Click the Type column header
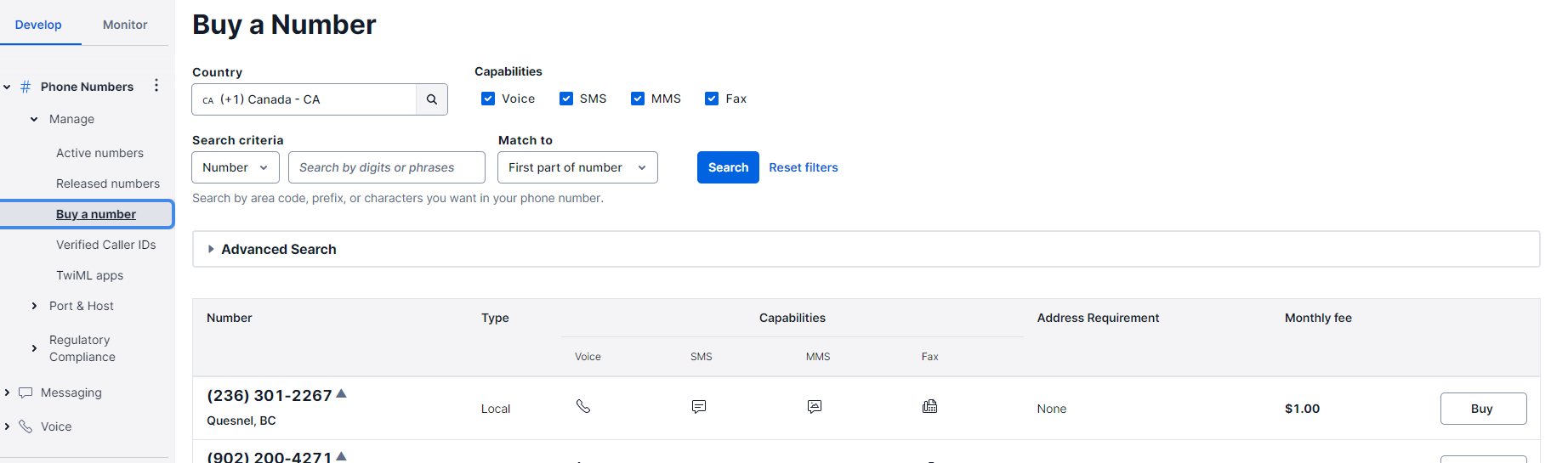This screenshot has width=1568, height=463. (x=495, y=318)
